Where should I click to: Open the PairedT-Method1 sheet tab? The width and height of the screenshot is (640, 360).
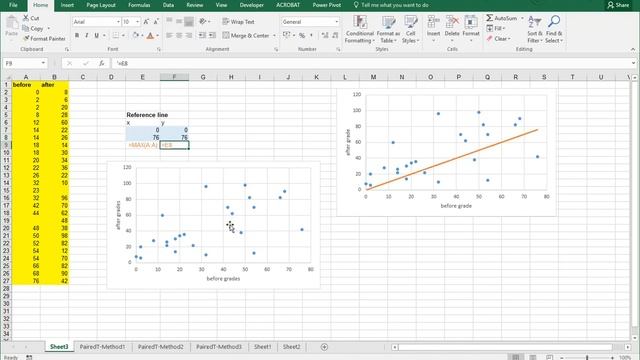pos(102,347)
